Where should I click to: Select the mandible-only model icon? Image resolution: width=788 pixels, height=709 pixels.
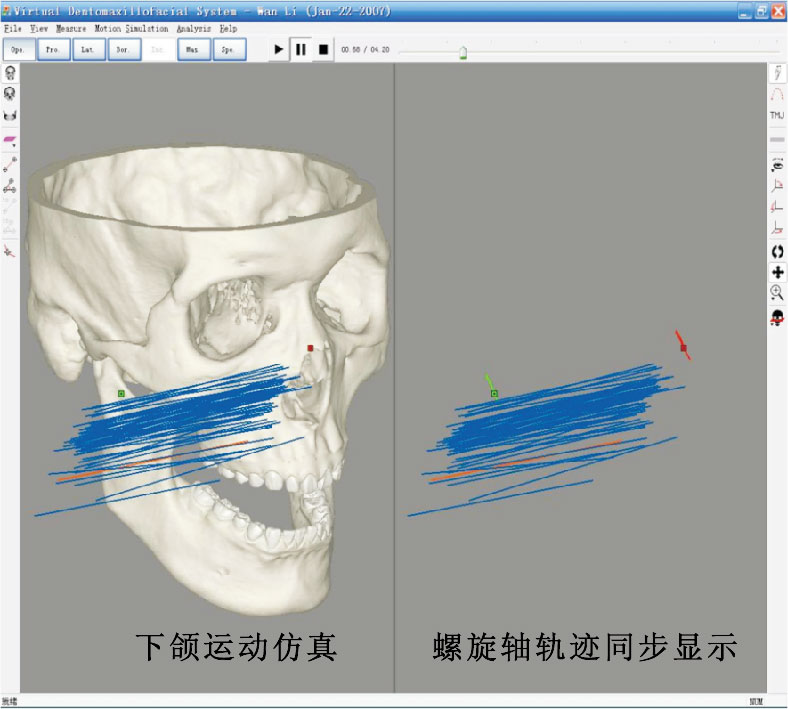tap(10, 115)
